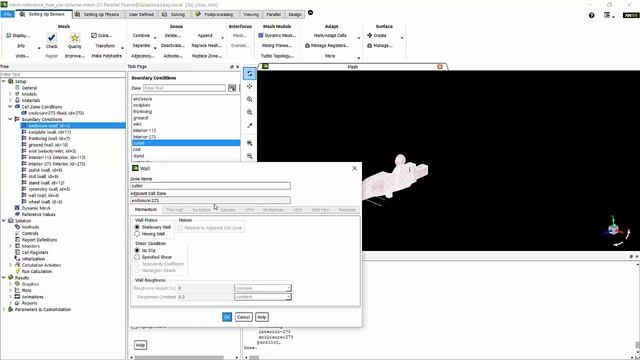Click the undock icon of Task Page panel

tap(232, 67)
